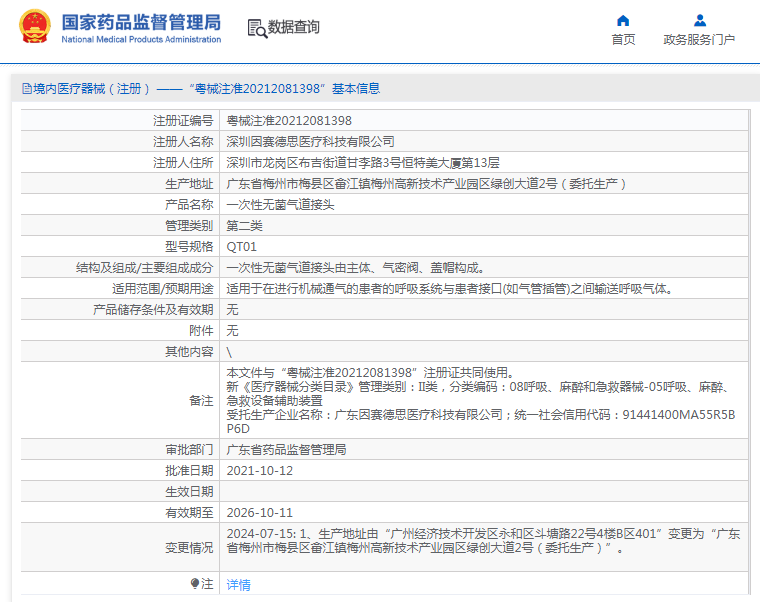Click the 注册人住所 label
This screenshot has width=760, height=602.
183,163
